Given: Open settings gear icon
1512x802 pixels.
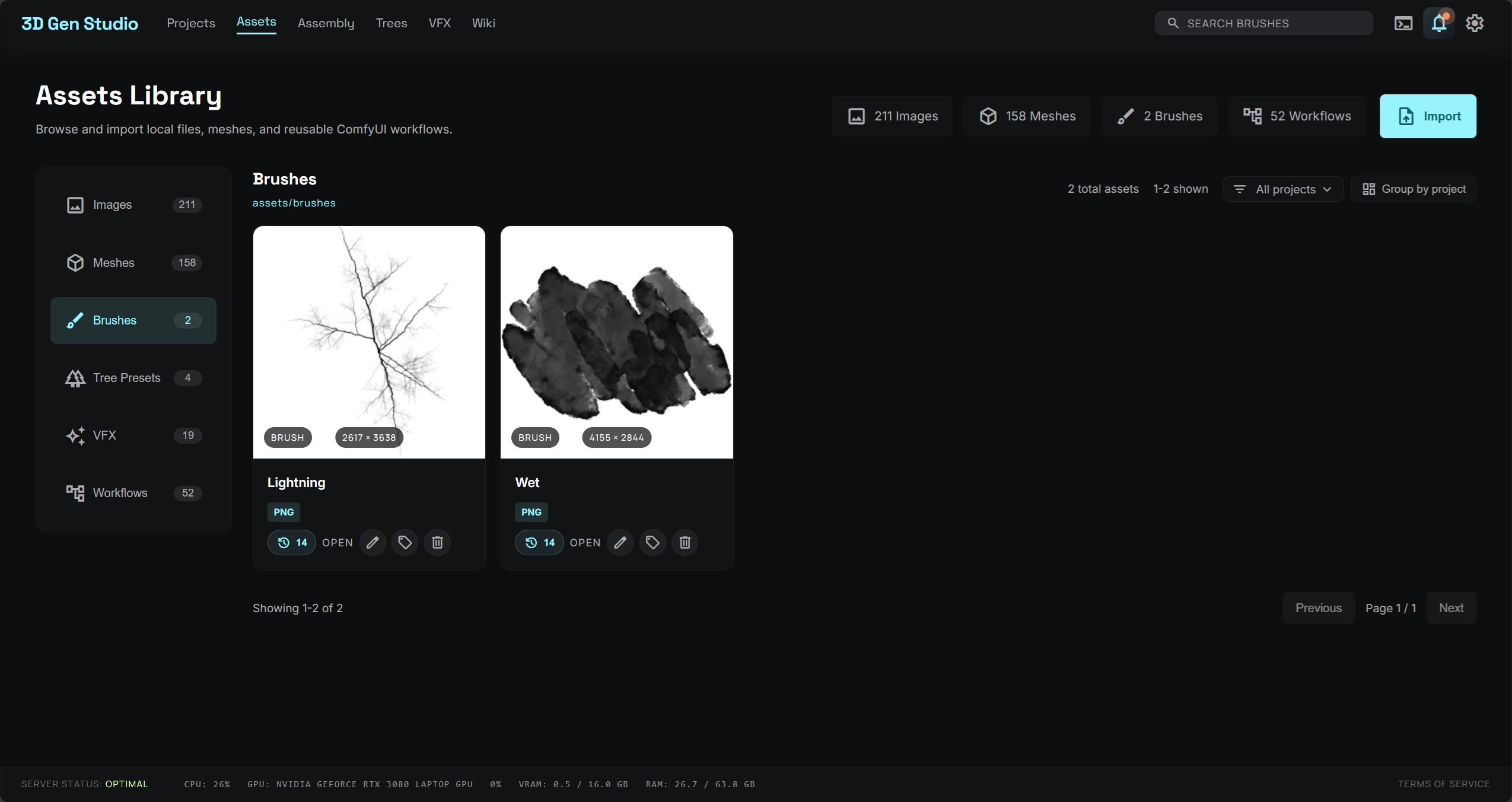Looking at the screenshot, I should click(1475, 23).
